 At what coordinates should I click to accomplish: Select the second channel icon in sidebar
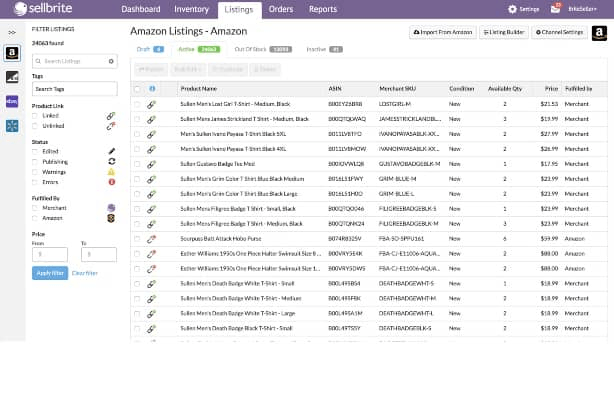pyautogui.click(x=12, y=77)
